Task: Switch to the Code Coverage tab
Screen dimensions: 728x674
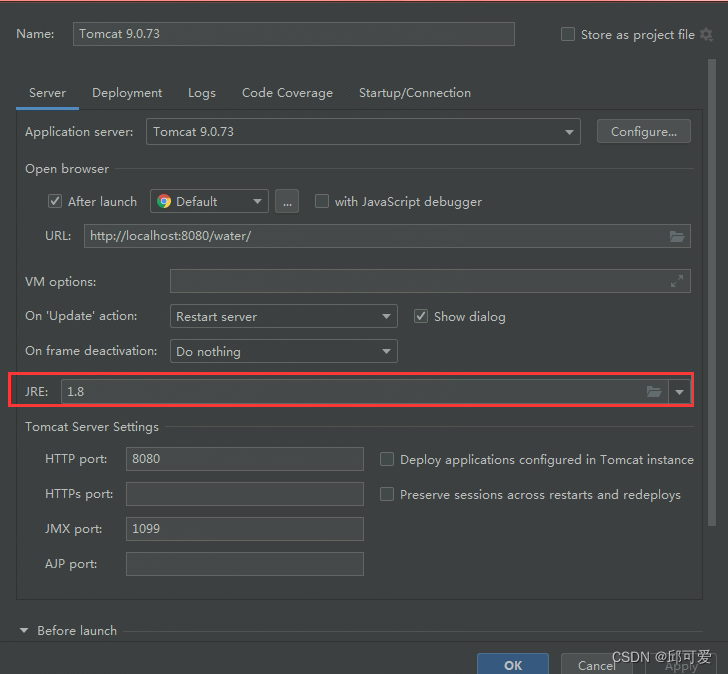Action: (x=287, y=93)
